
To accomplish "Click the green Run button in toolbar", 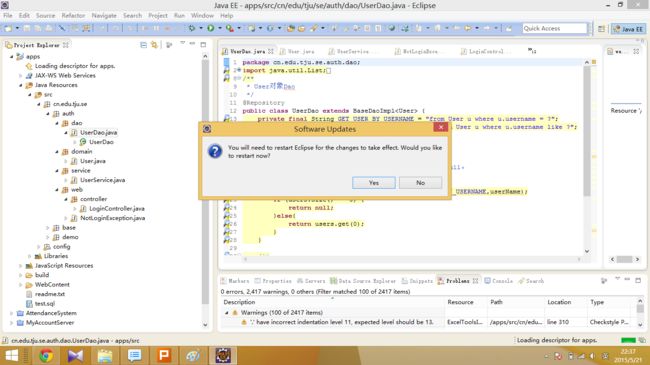I will [x=211, y=28].
